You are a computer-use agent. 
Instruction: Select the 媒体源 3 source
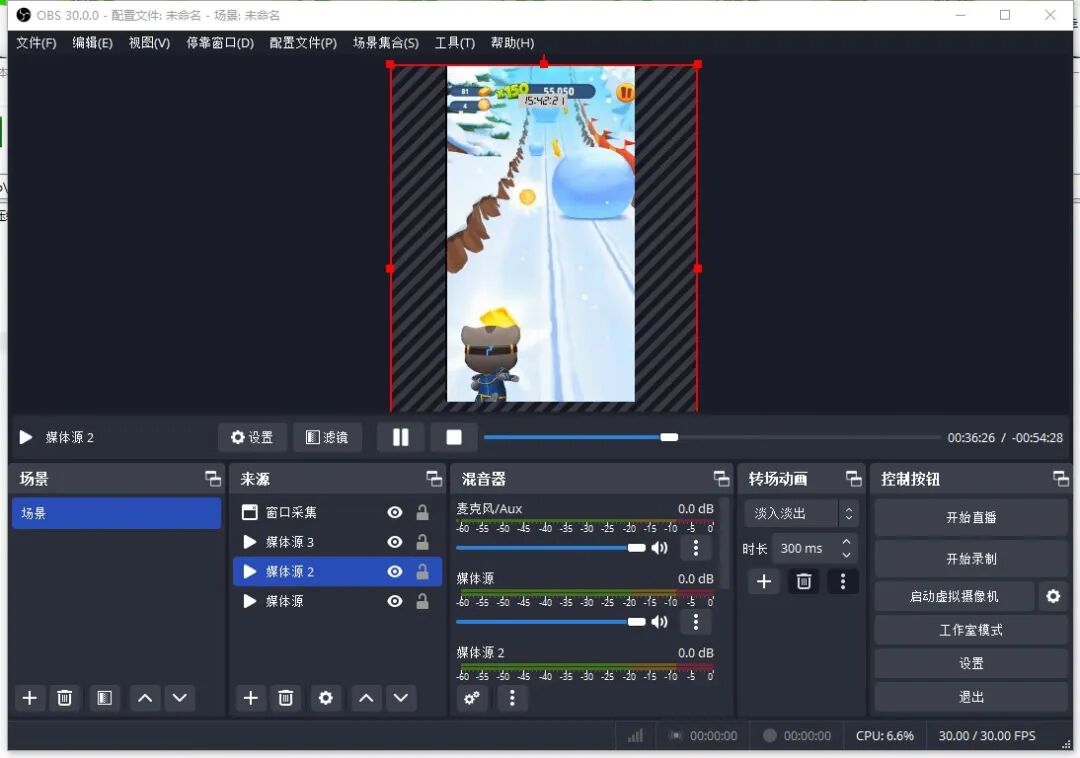tap(338, 542)
